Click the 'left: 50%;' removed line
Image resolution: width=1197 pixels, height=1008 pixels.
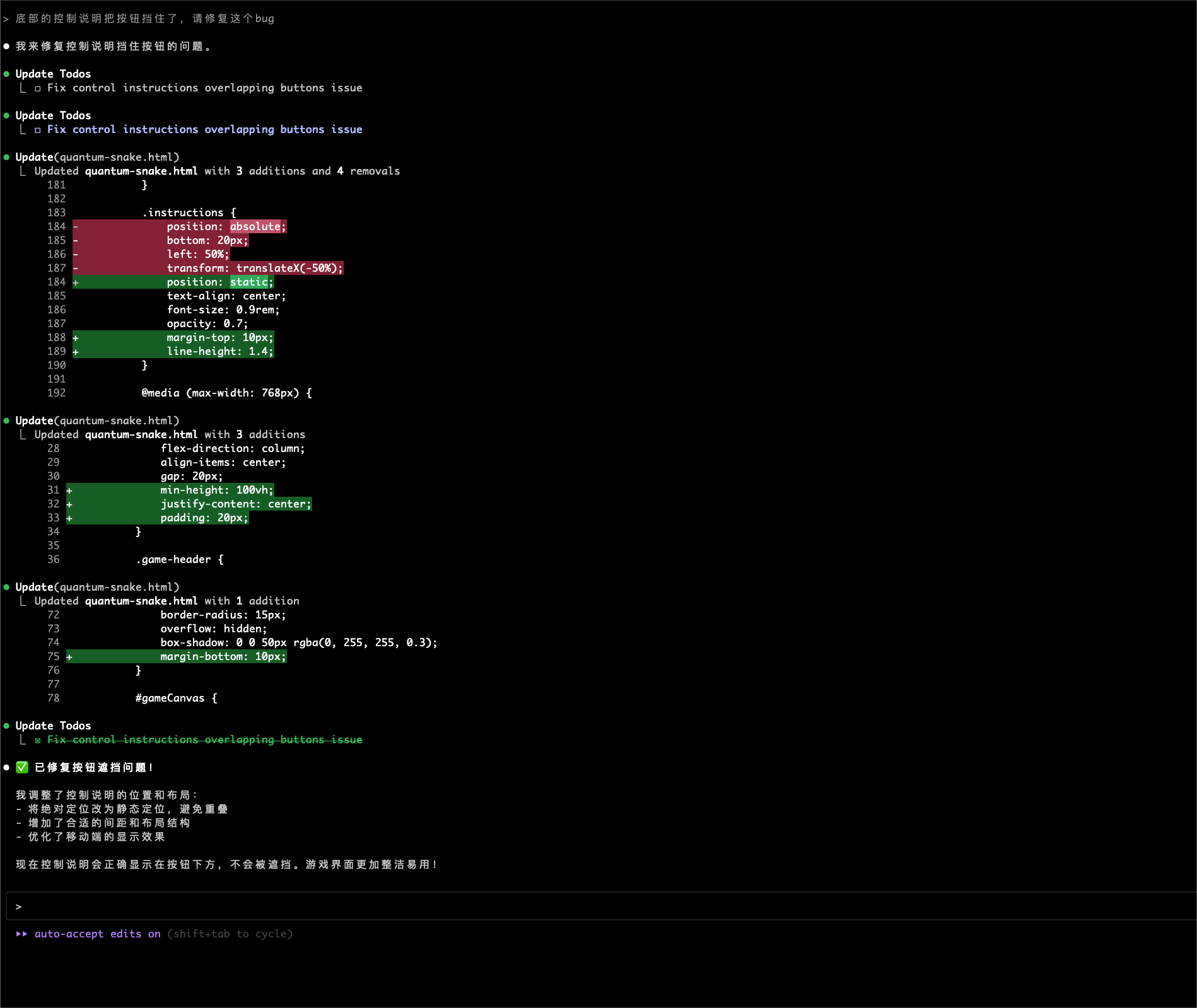tap(151, 254)
